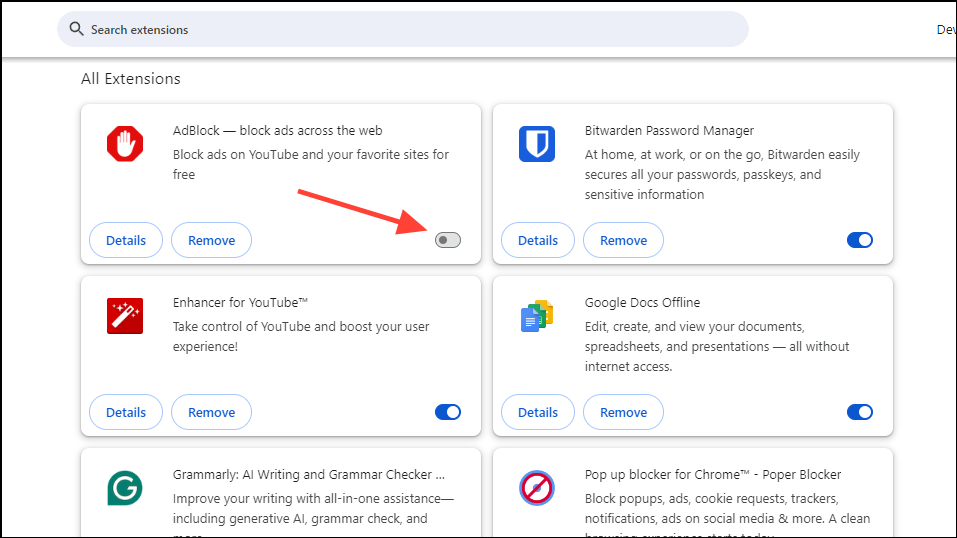This screenshot has height=538, width=957.
Task: Click the Bitwarden Password Manager title
Action: 669,131
